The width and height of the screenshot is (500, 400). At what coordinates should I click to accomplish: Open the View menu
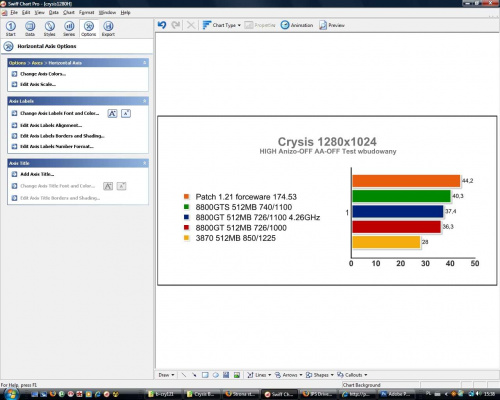coord(39,13)
